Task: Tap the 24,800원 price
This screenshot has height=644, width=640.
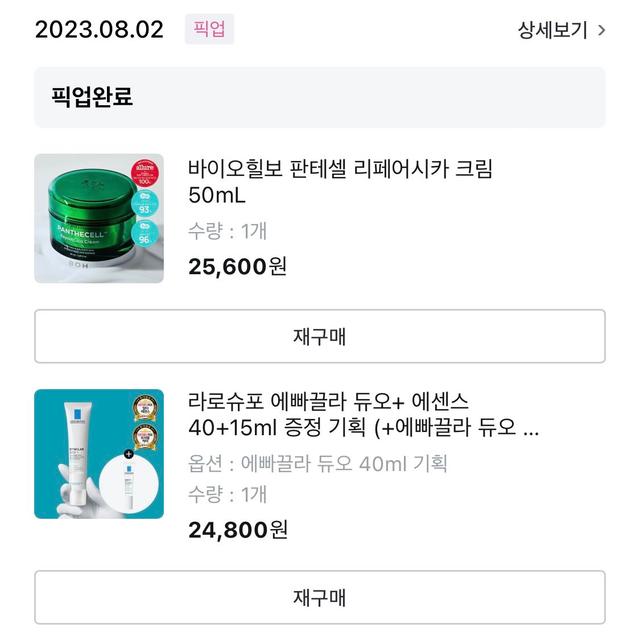Action: 238,529
